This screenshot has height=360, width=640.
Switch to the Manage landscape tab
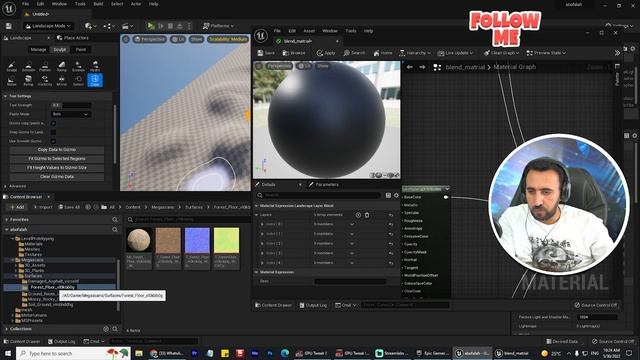[x=38, y=49]
